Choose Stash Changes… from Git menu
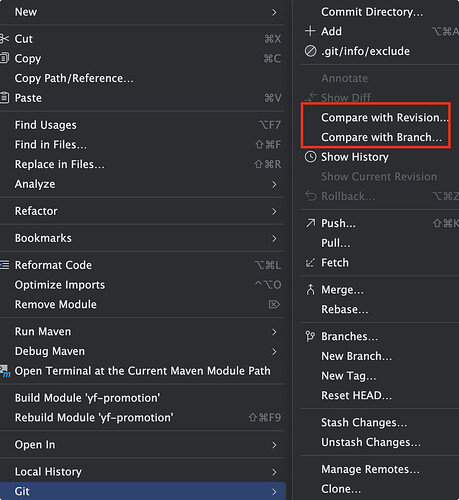The image size is (459, 500). point(364,422)
